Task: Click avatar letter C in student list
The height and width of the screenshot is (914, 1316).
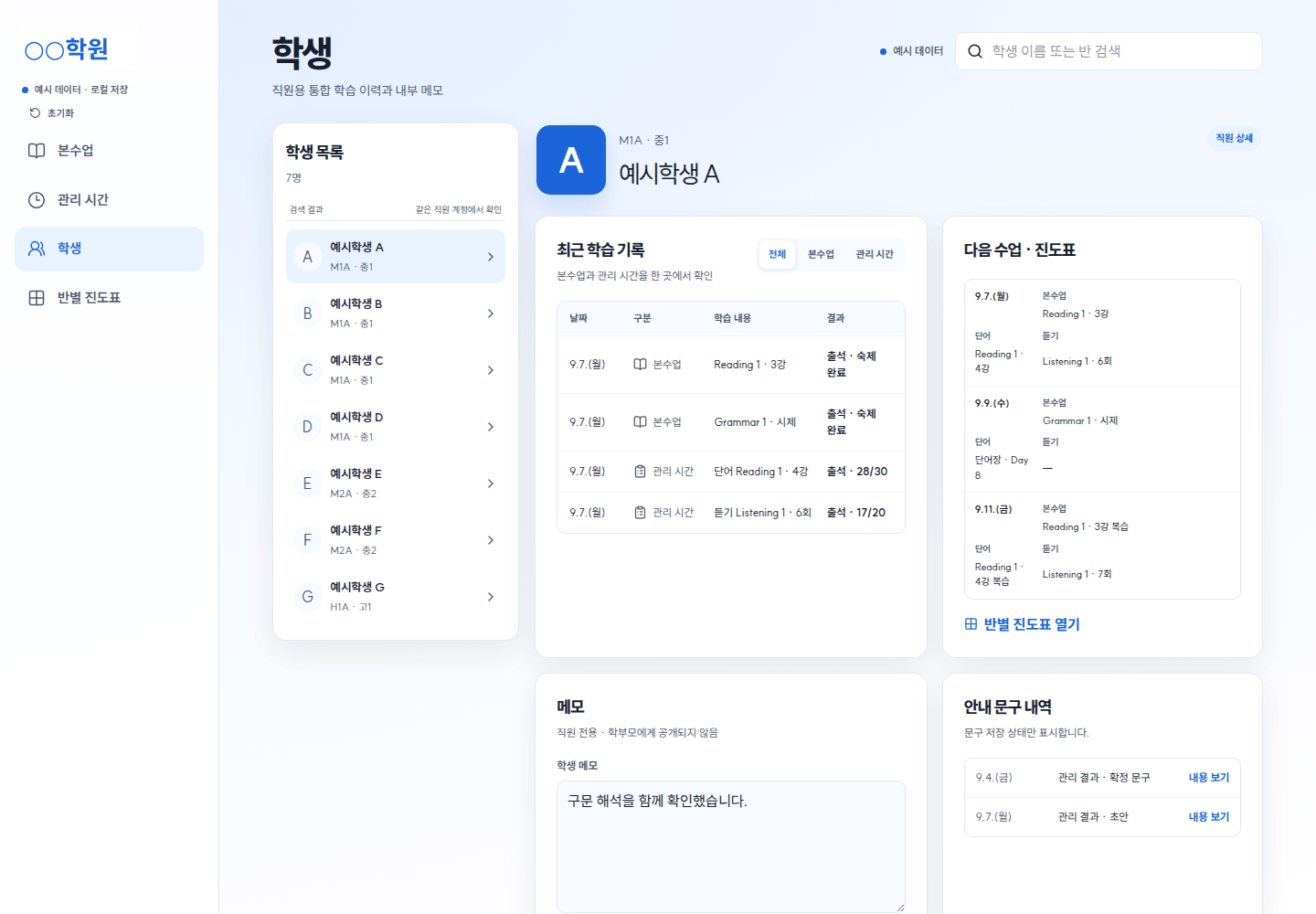Action: pos(308,370)
